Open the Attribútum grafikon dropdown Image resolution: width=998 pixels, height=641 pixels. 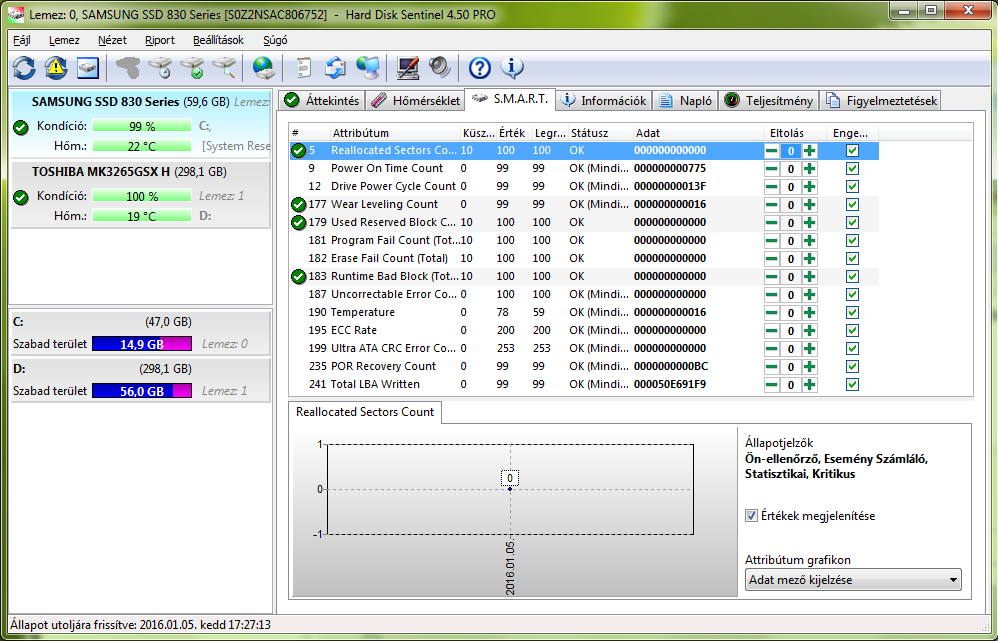853,580
